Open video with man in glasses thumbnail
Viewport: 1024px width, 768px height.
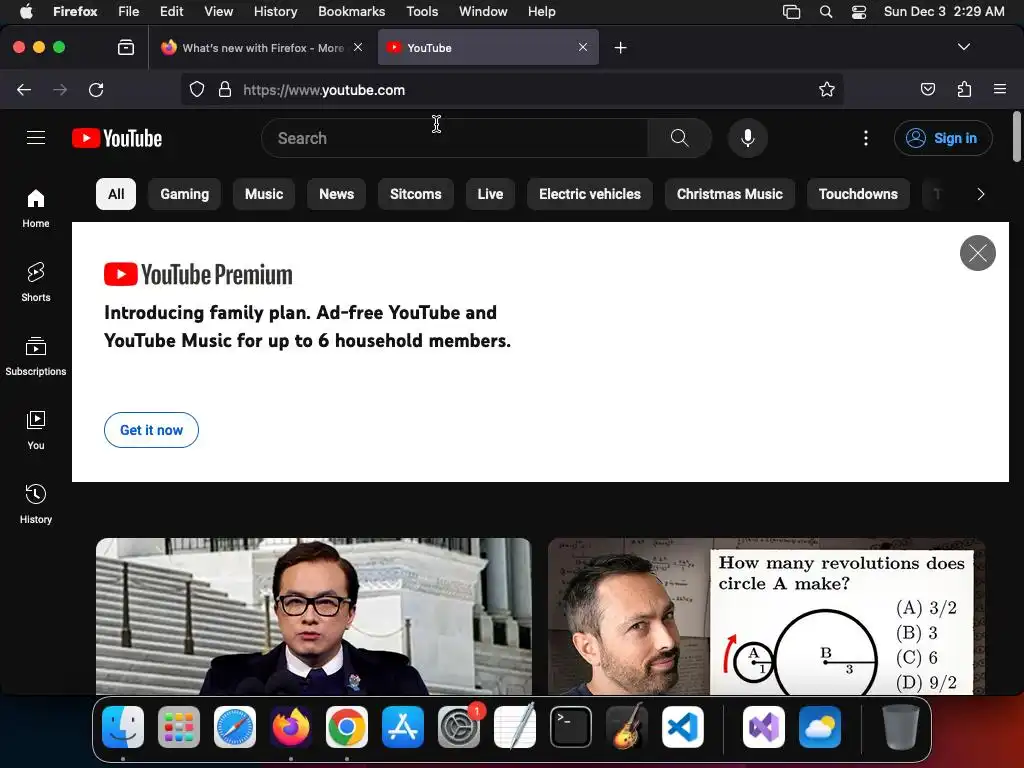(x=313, y=616)
